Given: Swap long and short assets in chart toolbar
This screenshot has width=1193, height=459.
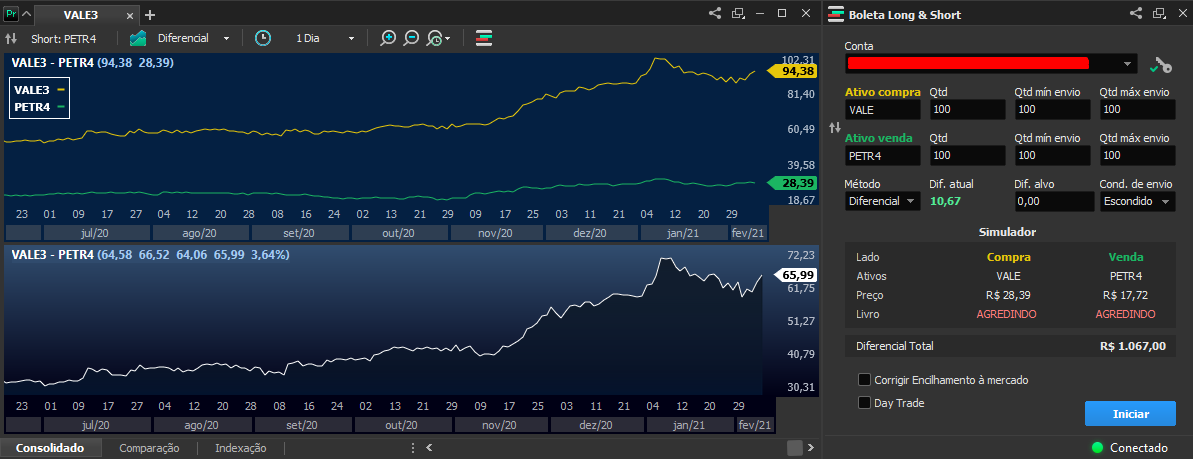Looking at the screenshot, I should [11, 38].
